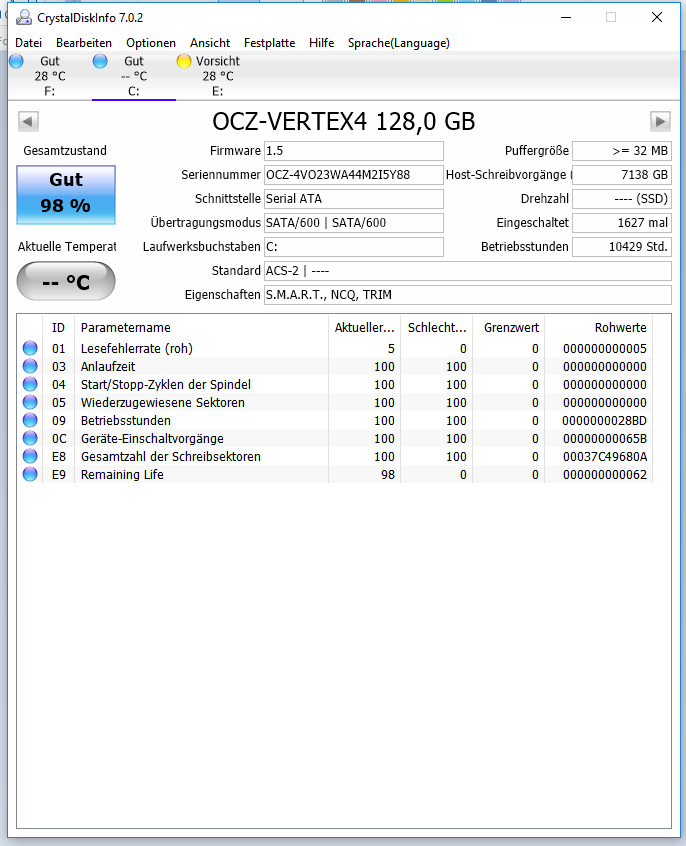
Task: Select the E: Vorsicht drive tab
Action: tap(218, 76)
